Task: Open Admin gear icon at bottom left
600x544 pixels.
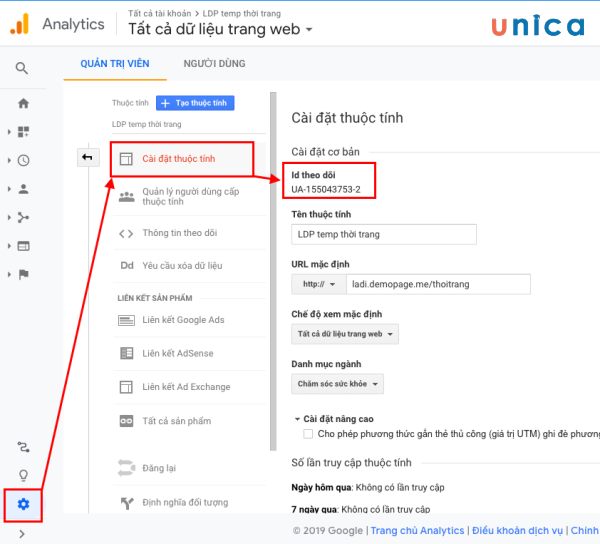Action: pyautogui.click(x=23, y=504)
